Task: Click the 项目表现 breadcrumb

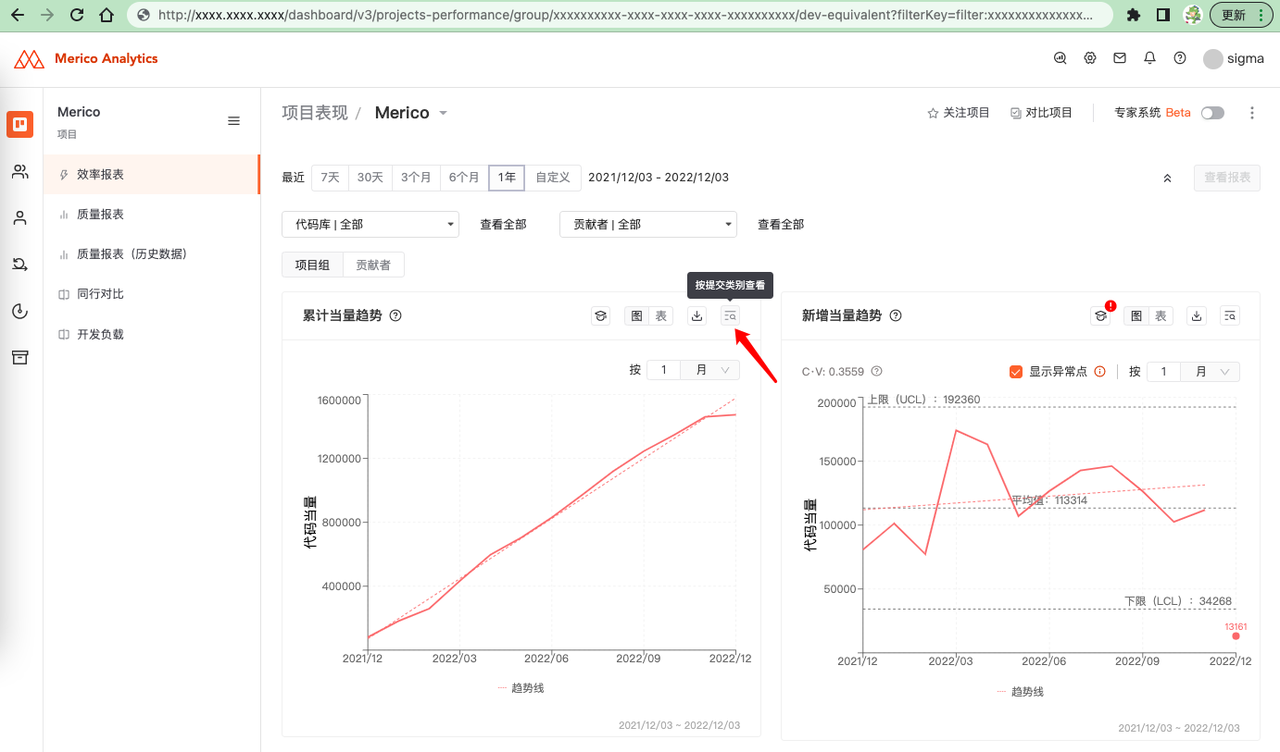Action: pyautogui.click(x=315, y=113)
